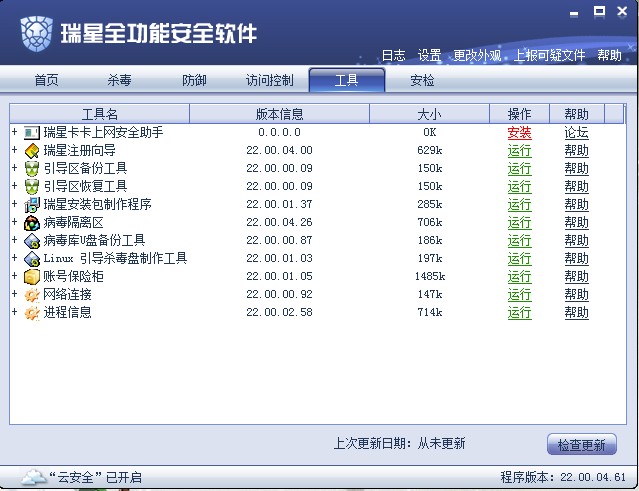The height and width of the screenshot is (491, 639).
Task: Click the version text 22.00.04.26
Action: coord(280,222)
